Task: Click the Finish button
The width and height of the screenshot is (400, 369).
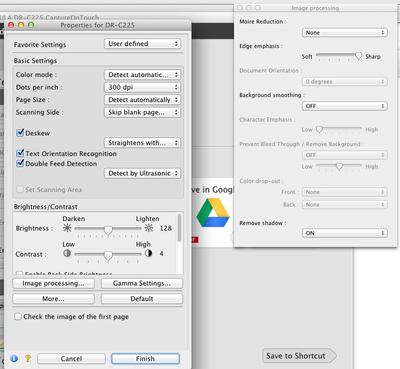Action: point(145,359)
